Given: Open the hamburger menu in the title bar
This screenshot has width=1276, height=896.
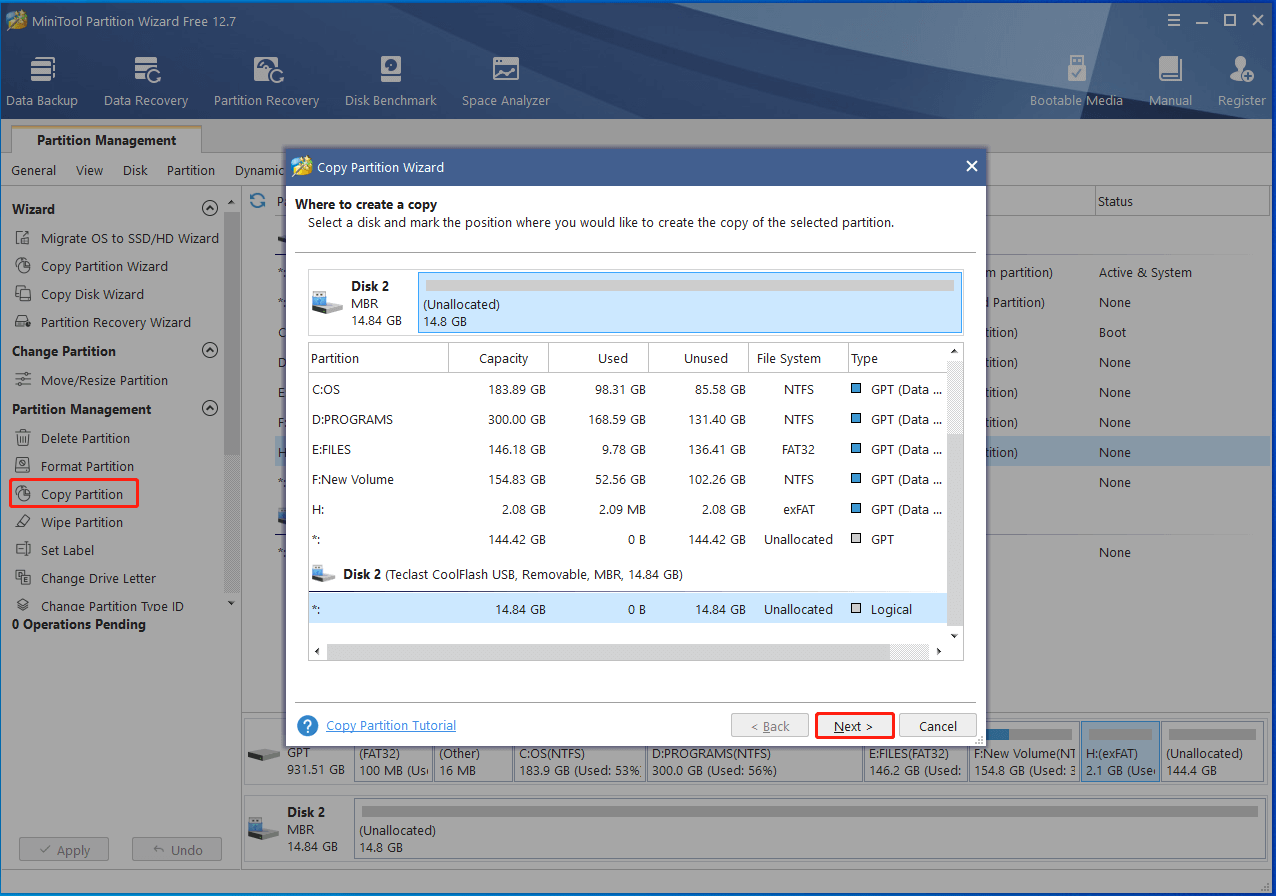Looking at the screenshot, I should click(x=1174, y=20).
